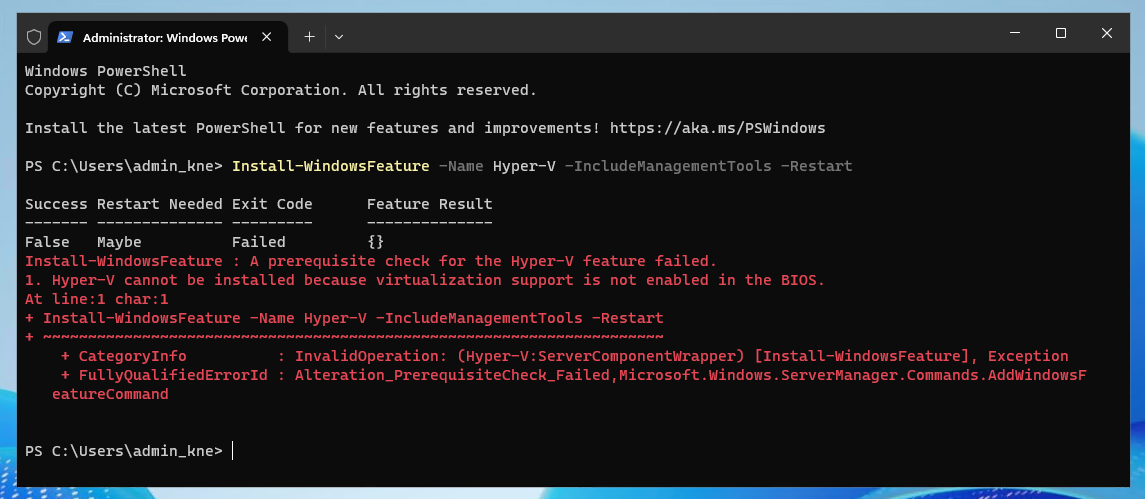The height and width of the screenshot is (499, 1145).
Task: Open the https://aka.ms/PSWindows link
Action: point(717,128)
